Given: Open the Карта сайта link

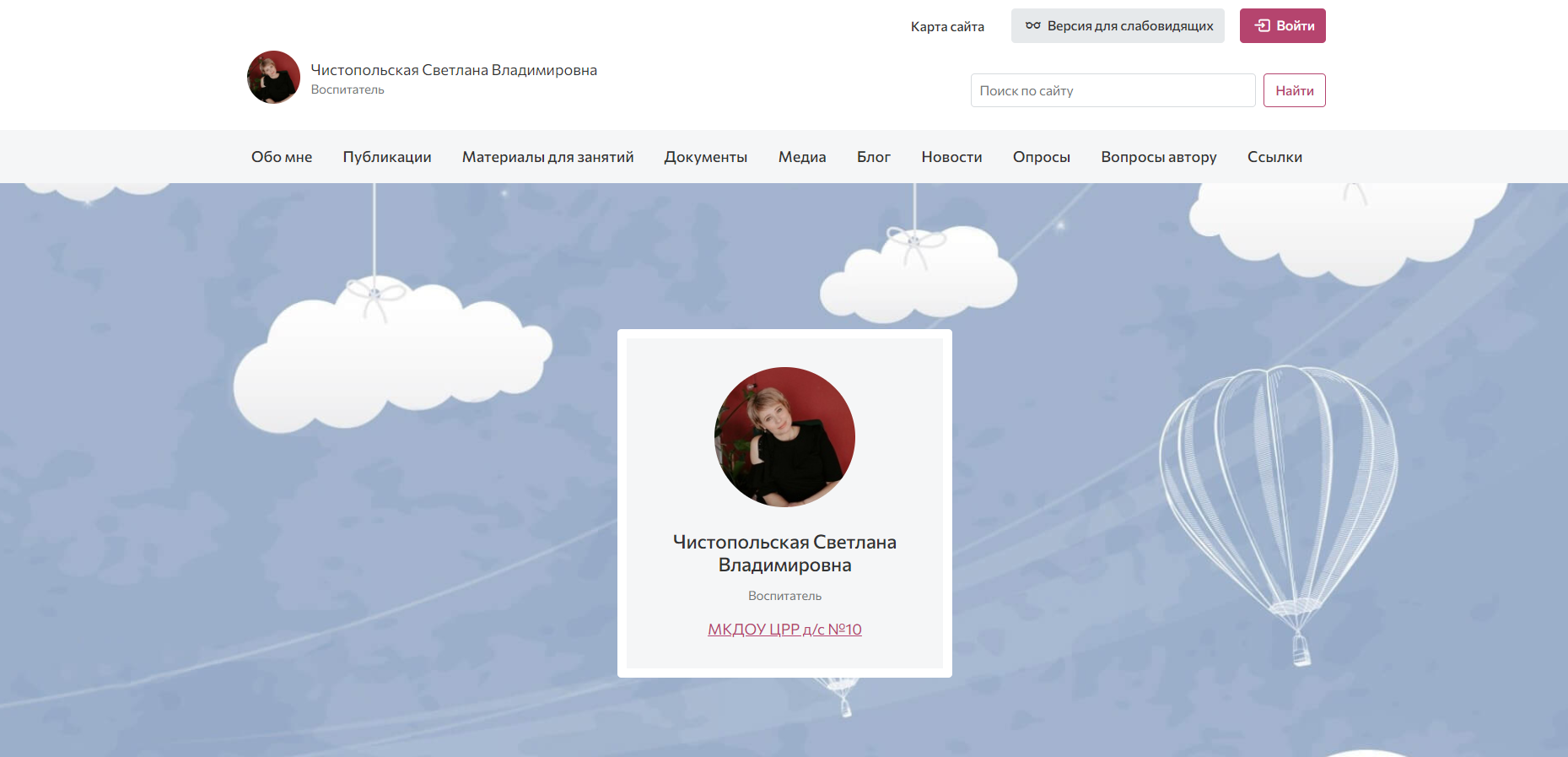Looking at the screenshot, I should (x=947, y=26).
